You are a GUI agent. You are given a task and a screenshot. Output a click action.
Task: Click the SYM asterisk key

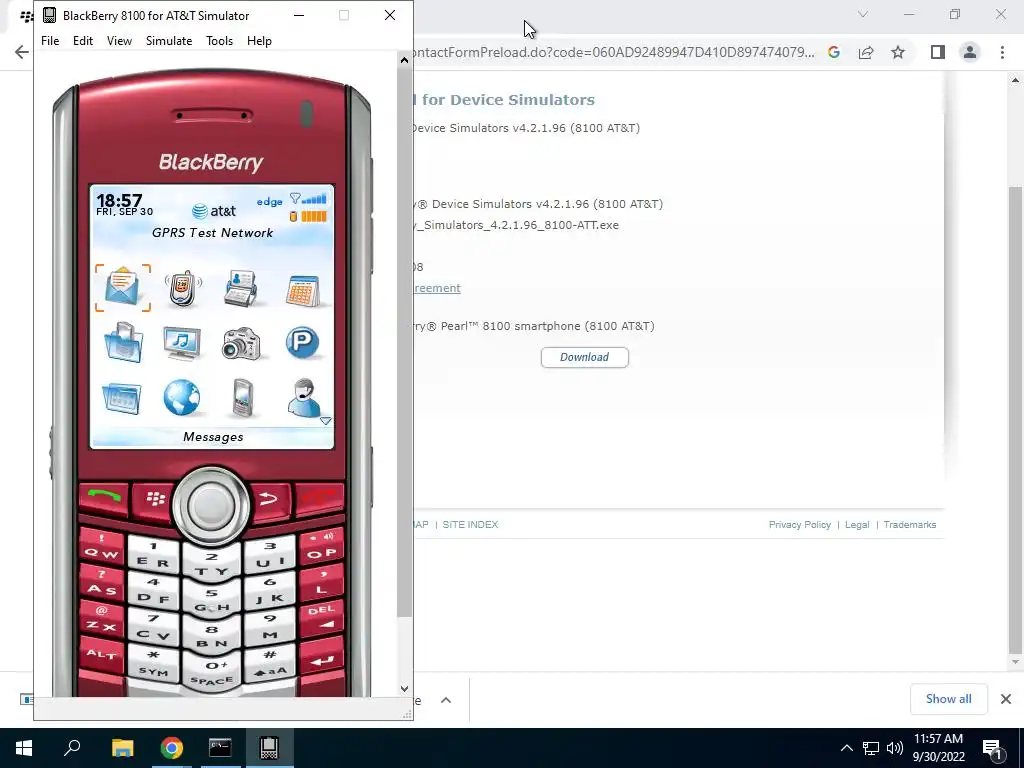(153, 663)
